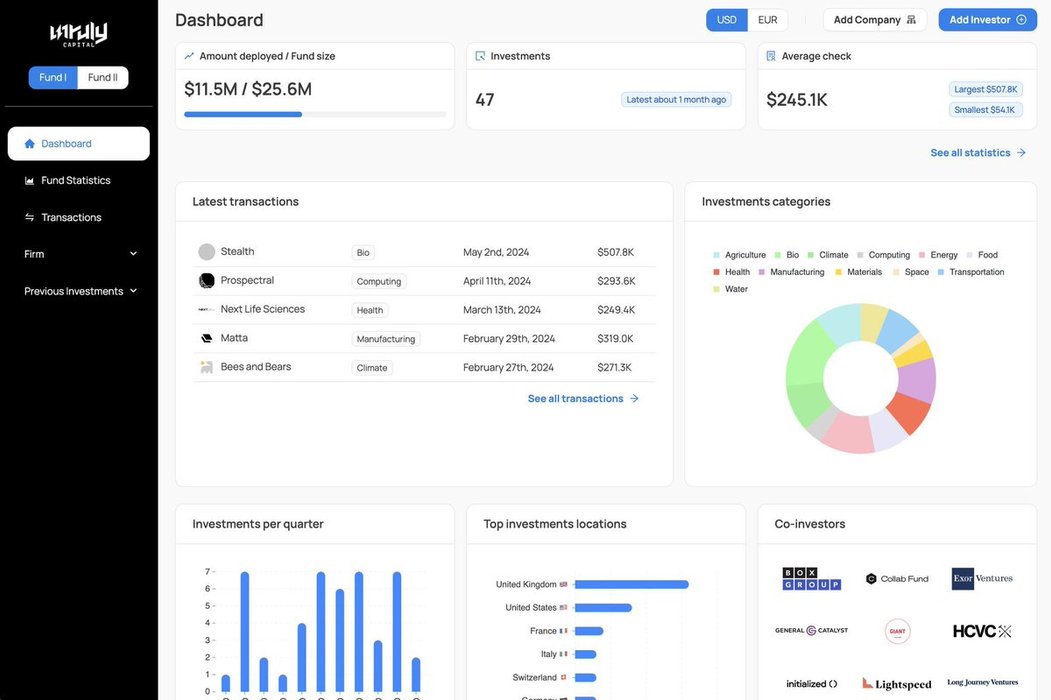
Task: Click the Prospectral company logo
Action: [x=206, y=281]
